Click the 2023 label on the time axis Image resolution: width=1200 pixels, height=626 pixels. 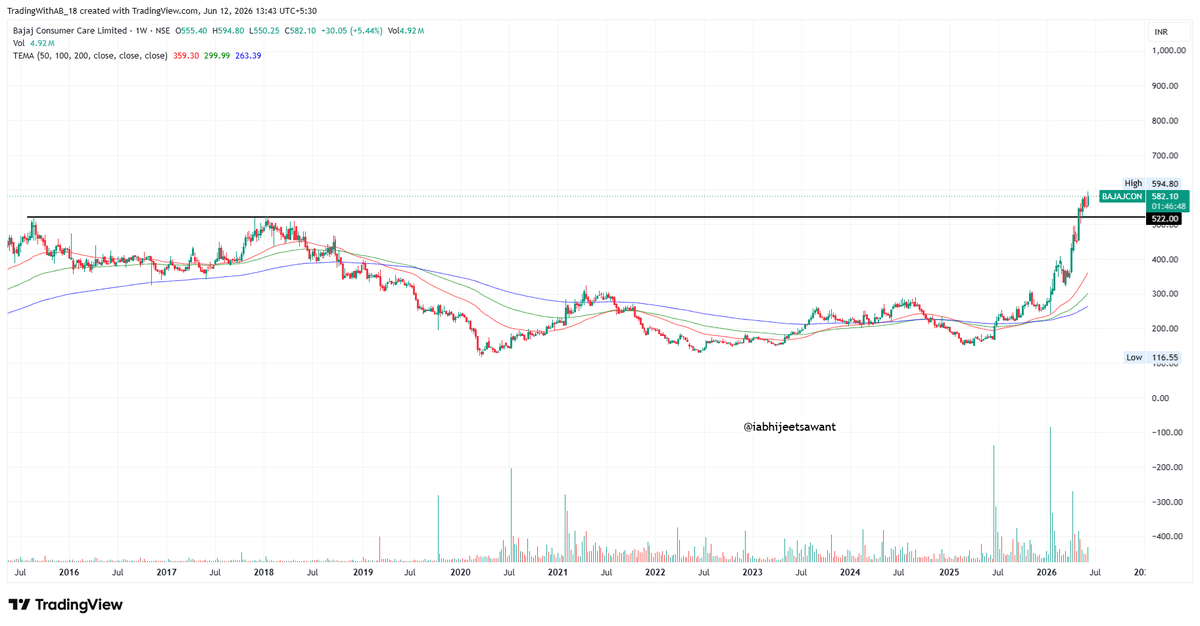pyautogui.click(x=752, y=573)
